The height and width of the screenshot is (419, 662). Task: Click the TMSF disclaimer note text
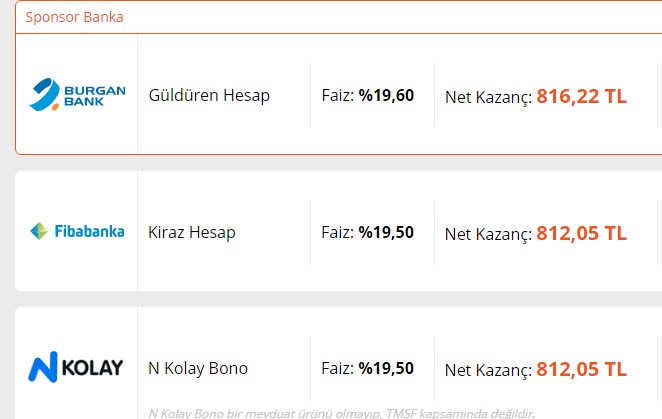point(342,413)
